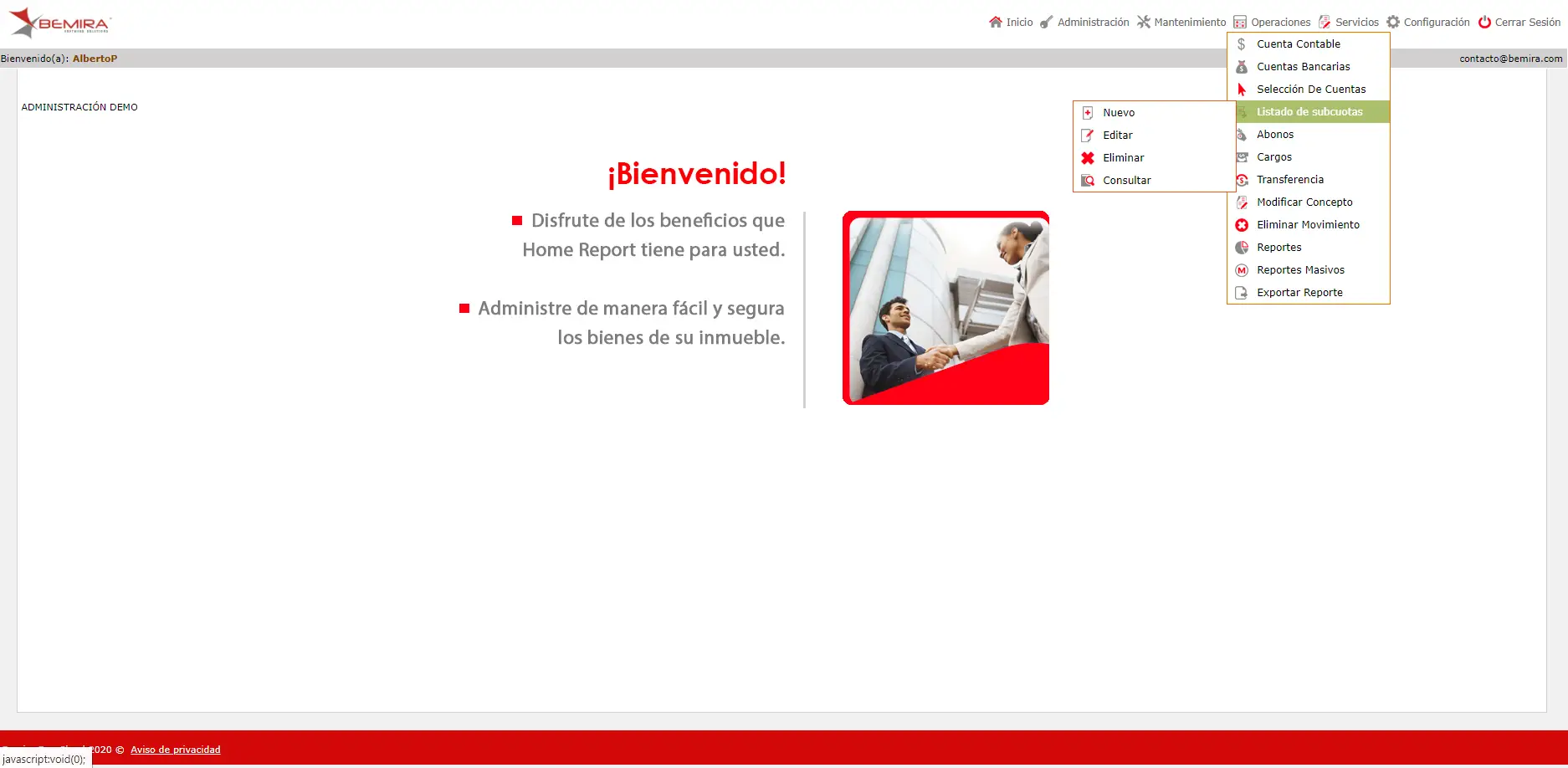Expand the Servicios menu
Viewport: 1568px width, 768px height.
[x=1348, y=22]
